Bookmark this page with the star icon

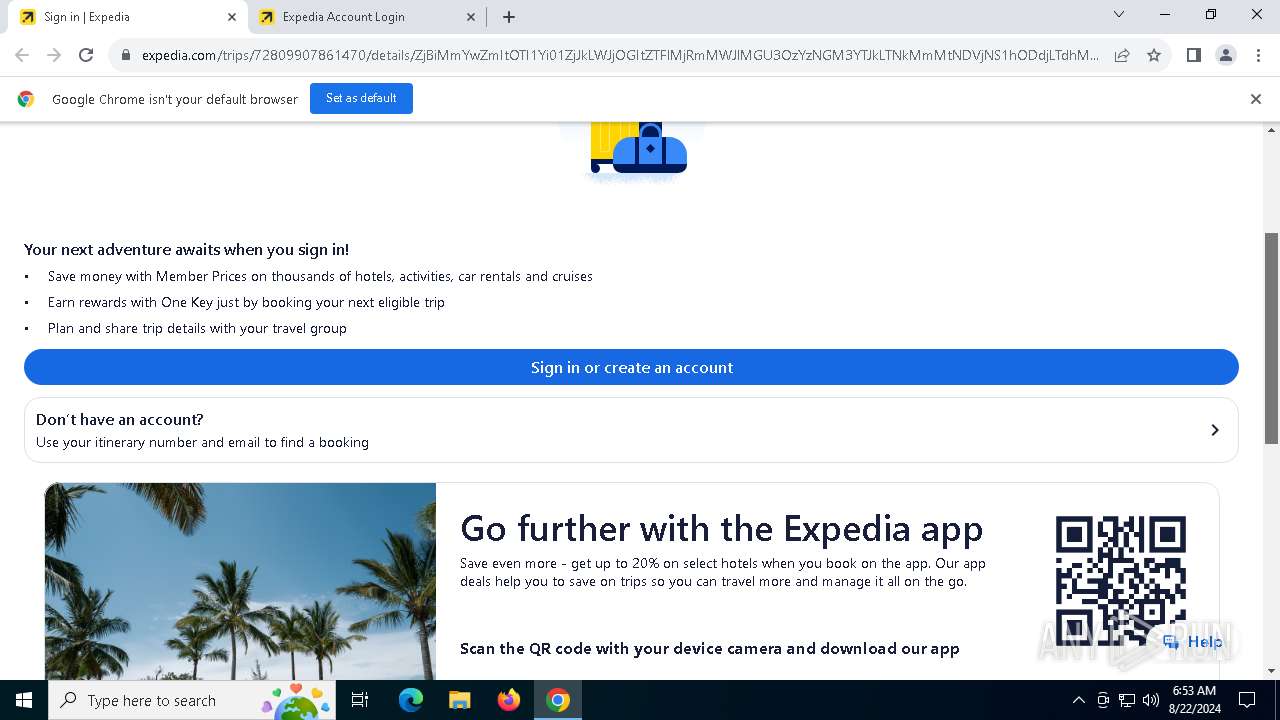coord(1154,55)
